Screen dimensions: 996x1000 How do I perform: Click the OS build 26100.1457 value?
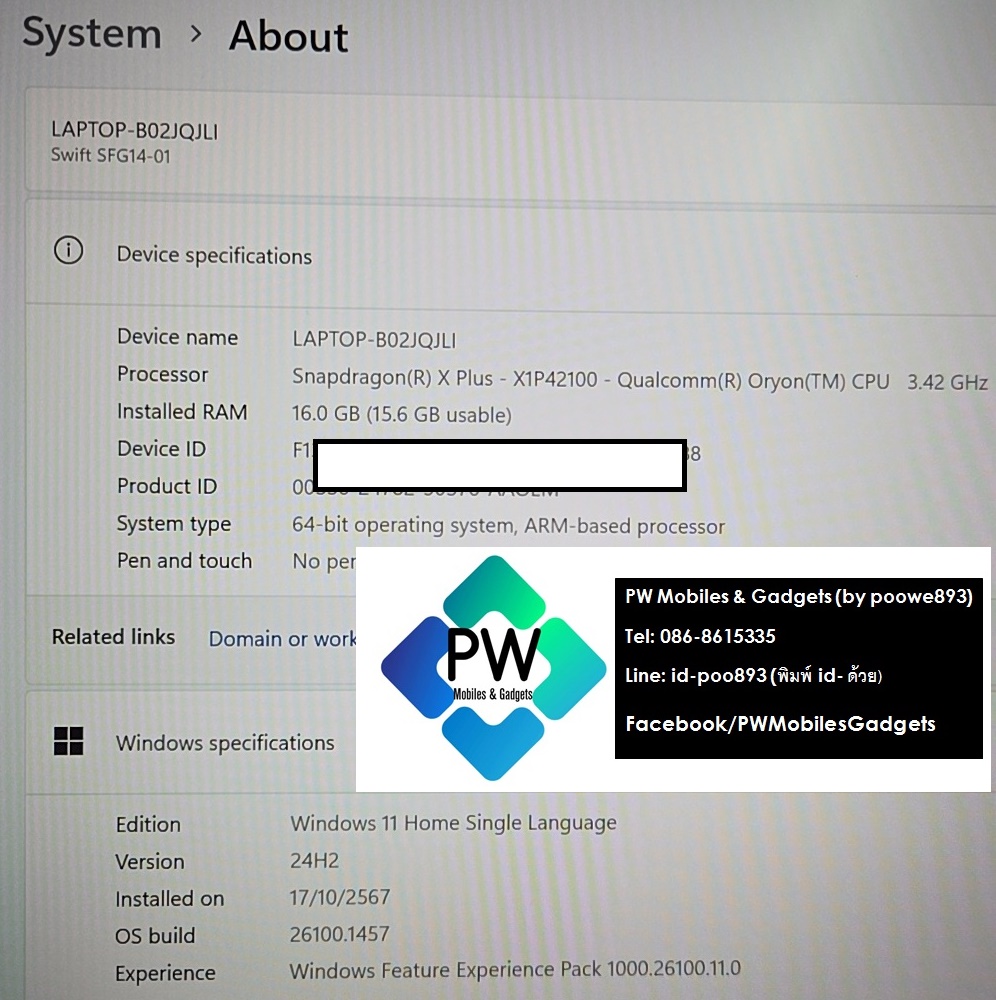tap(339, 935)
